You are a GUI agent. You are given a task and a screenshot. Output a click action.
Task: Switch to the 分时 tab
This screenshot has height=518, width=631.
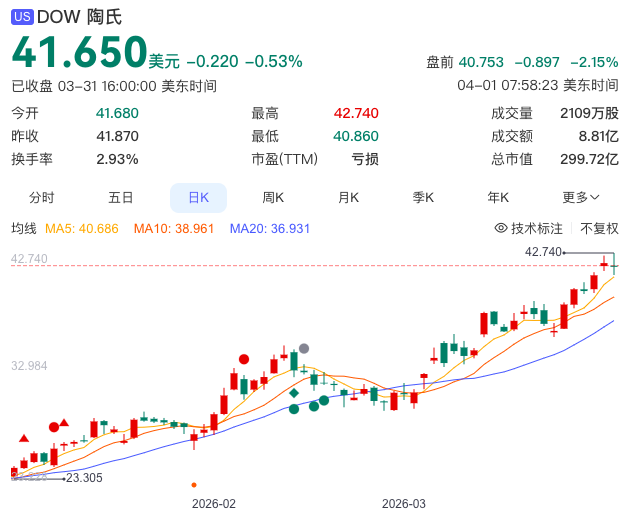pos(41,198)
